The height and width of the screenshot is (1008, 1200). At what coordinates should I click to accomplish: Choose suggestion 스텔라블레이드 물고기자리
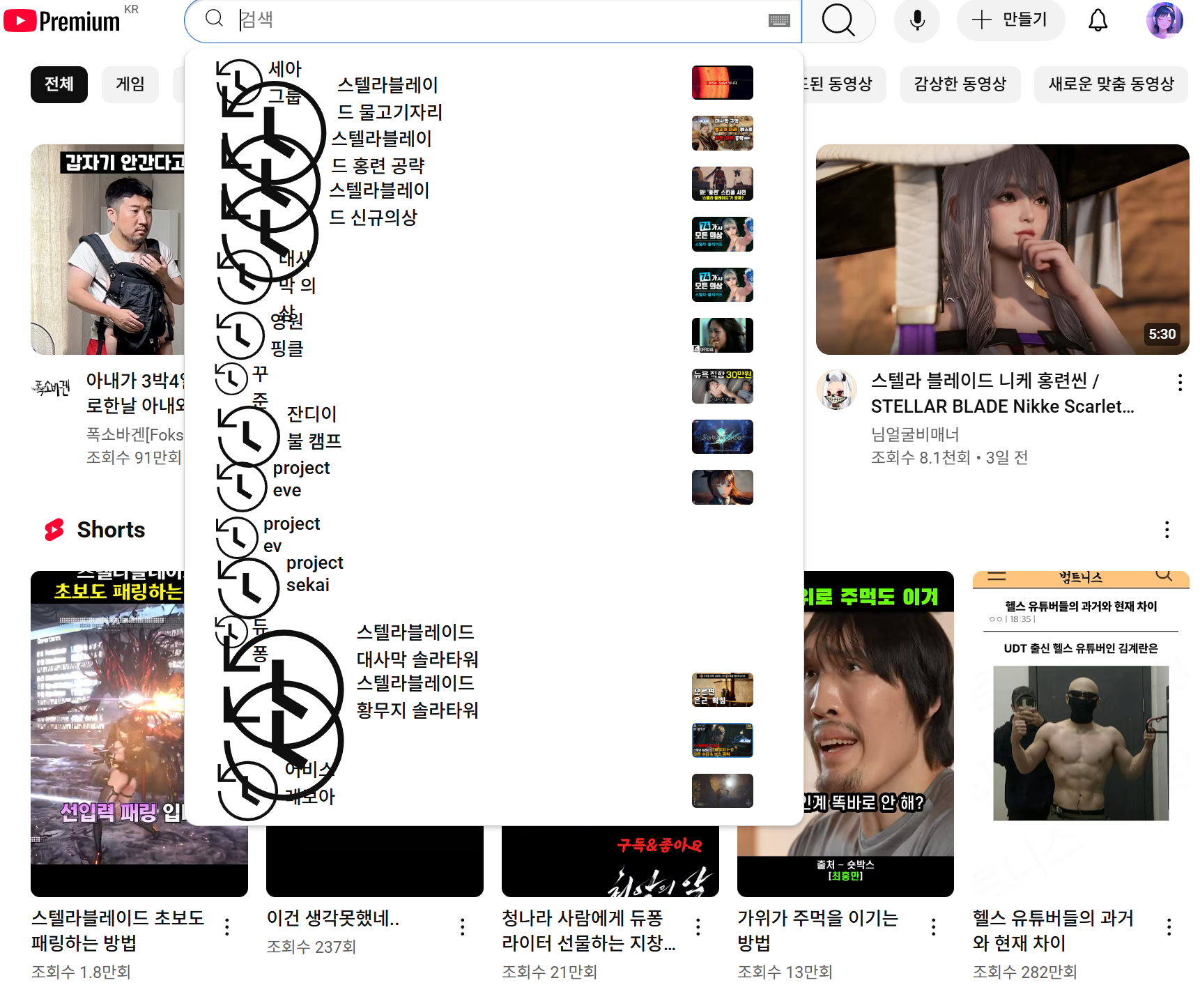390,98
